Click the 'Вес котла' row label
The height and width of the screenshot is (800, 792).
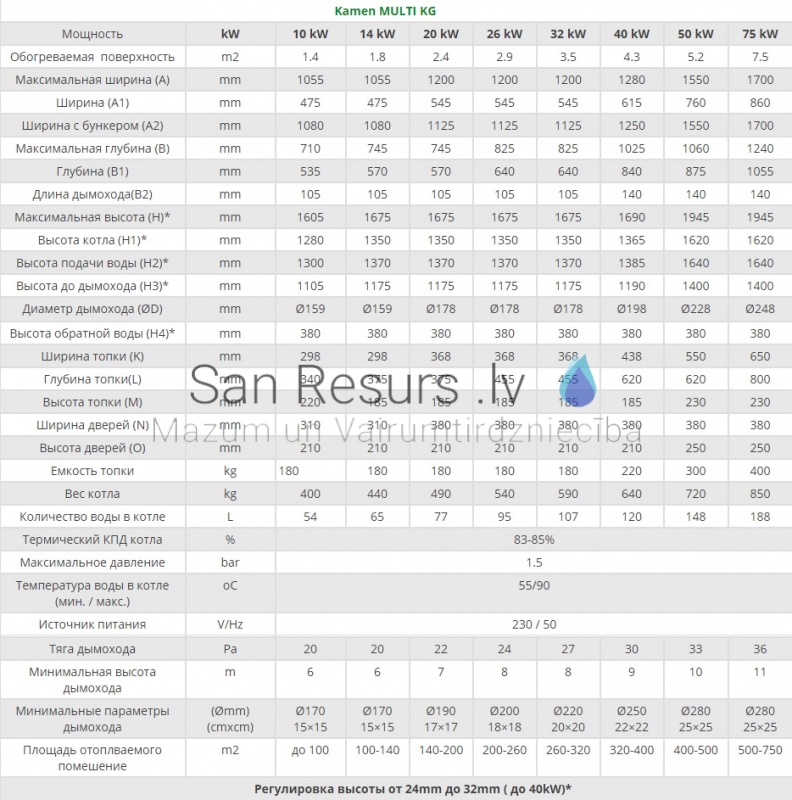click(x=92, y=494)
